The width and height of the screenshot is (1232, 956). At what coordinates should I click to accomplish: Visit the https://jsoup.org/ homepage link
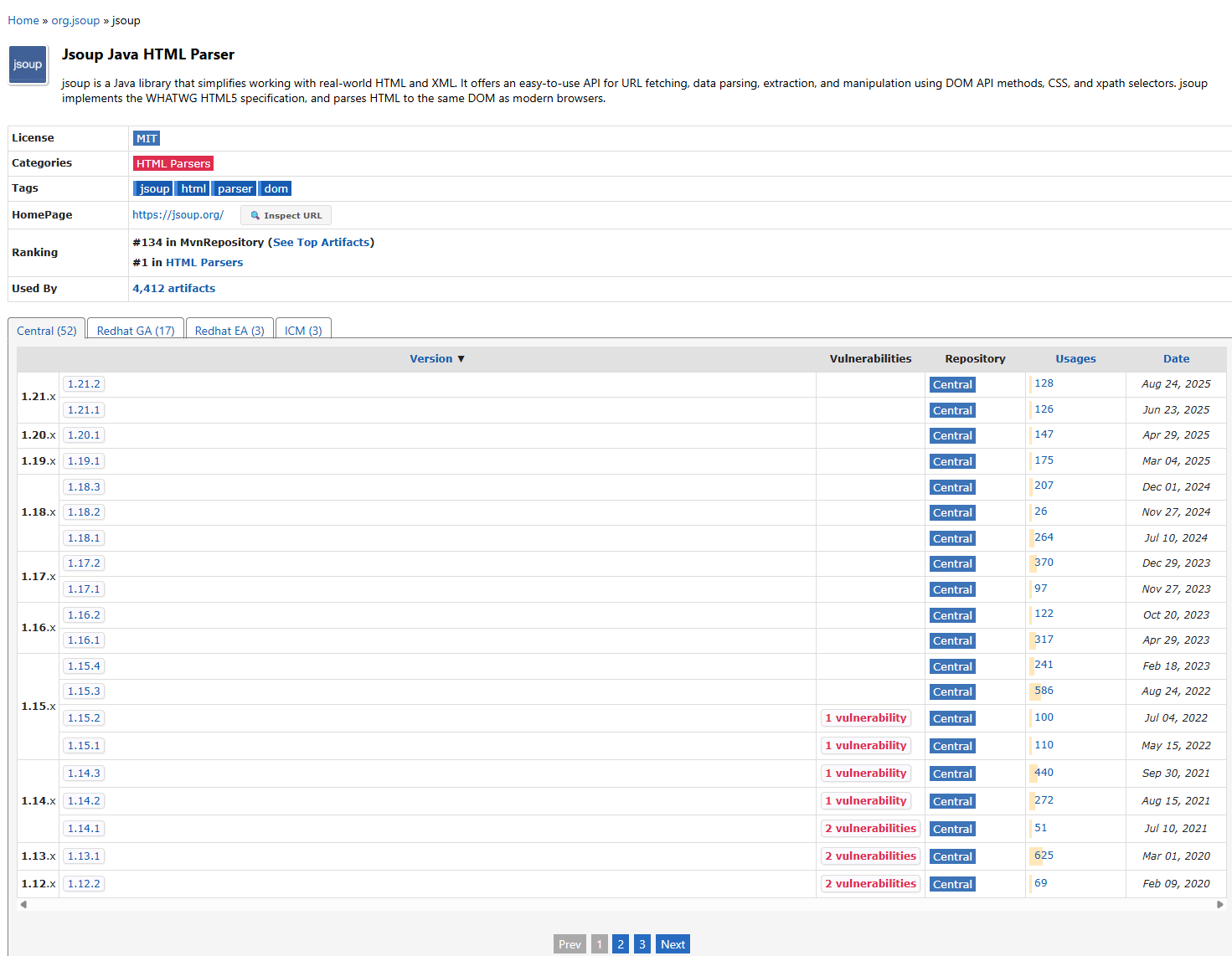click(178, 214)
